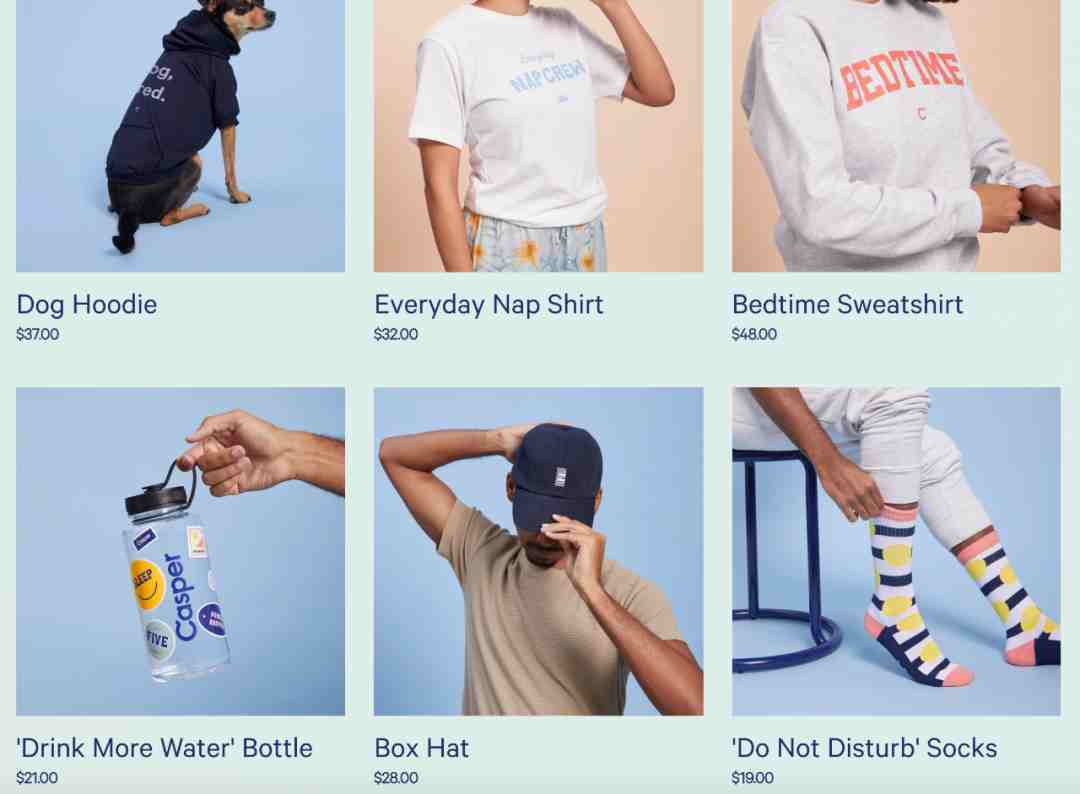
Task: Click the $19.00 socks price
Action: tap(752, 777)
